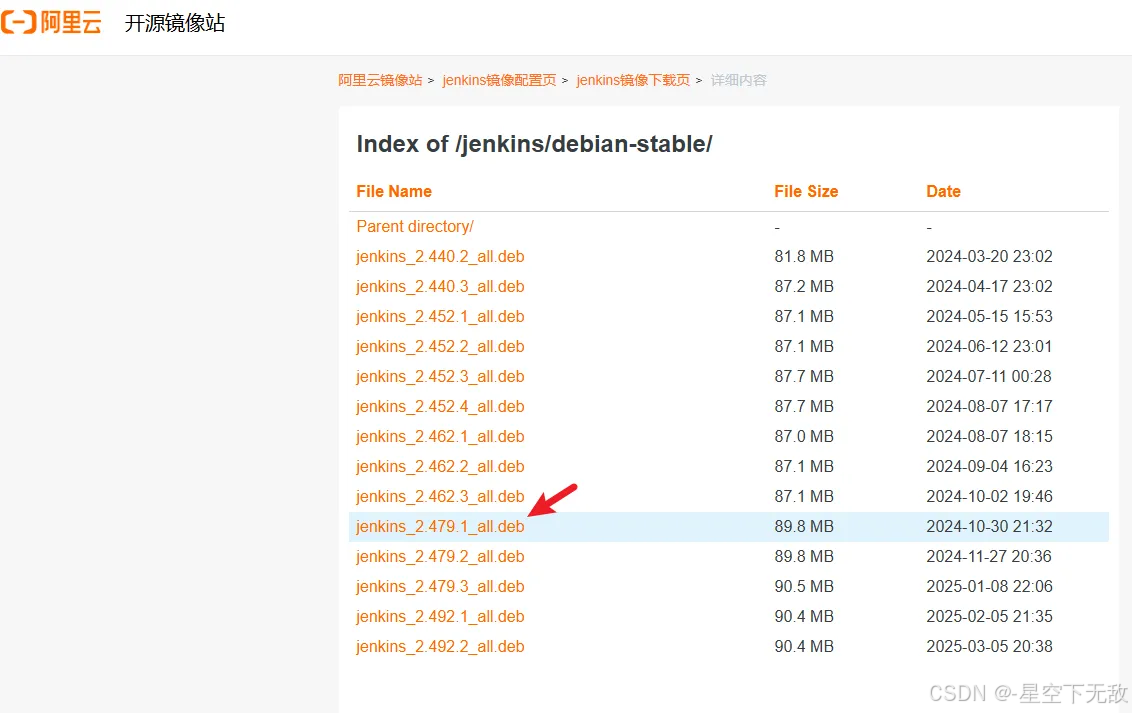
Task: Download jenkins_2.492.2_all.deb
Action: (440, 647)
